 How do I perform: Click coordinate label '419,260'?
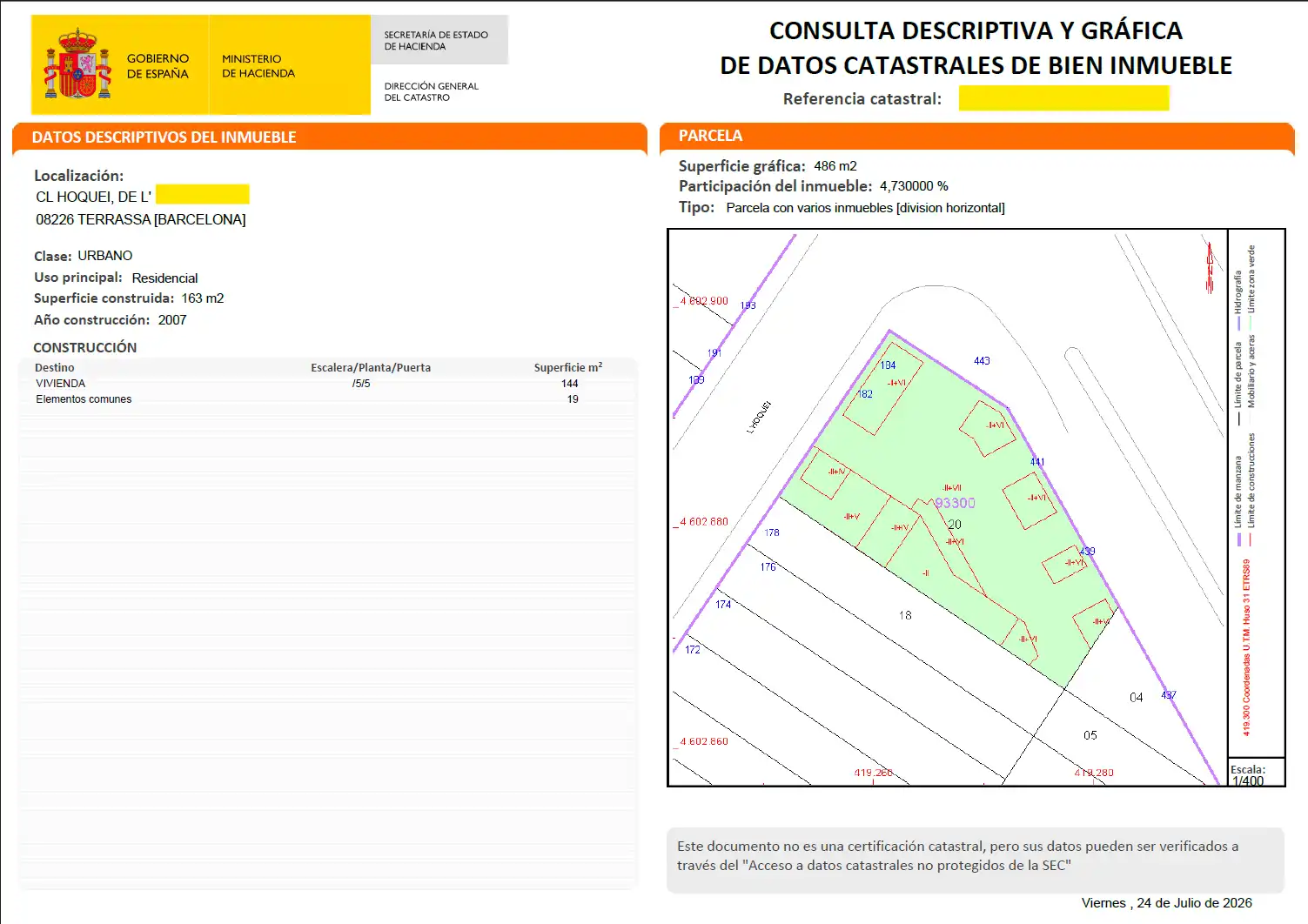[x=874, y=773]
